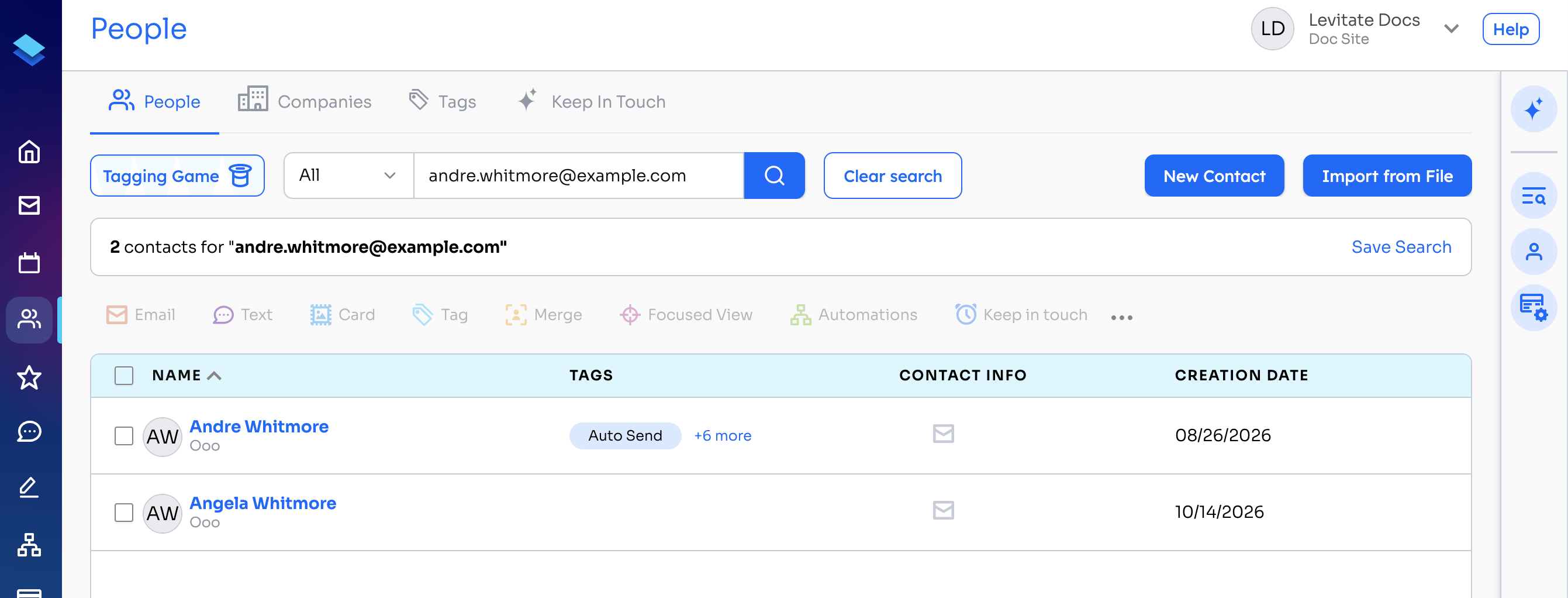Open the automations hierarchy sidebar icon
1568x598 pixels.
pyautogui.click(x=29, y=544)
